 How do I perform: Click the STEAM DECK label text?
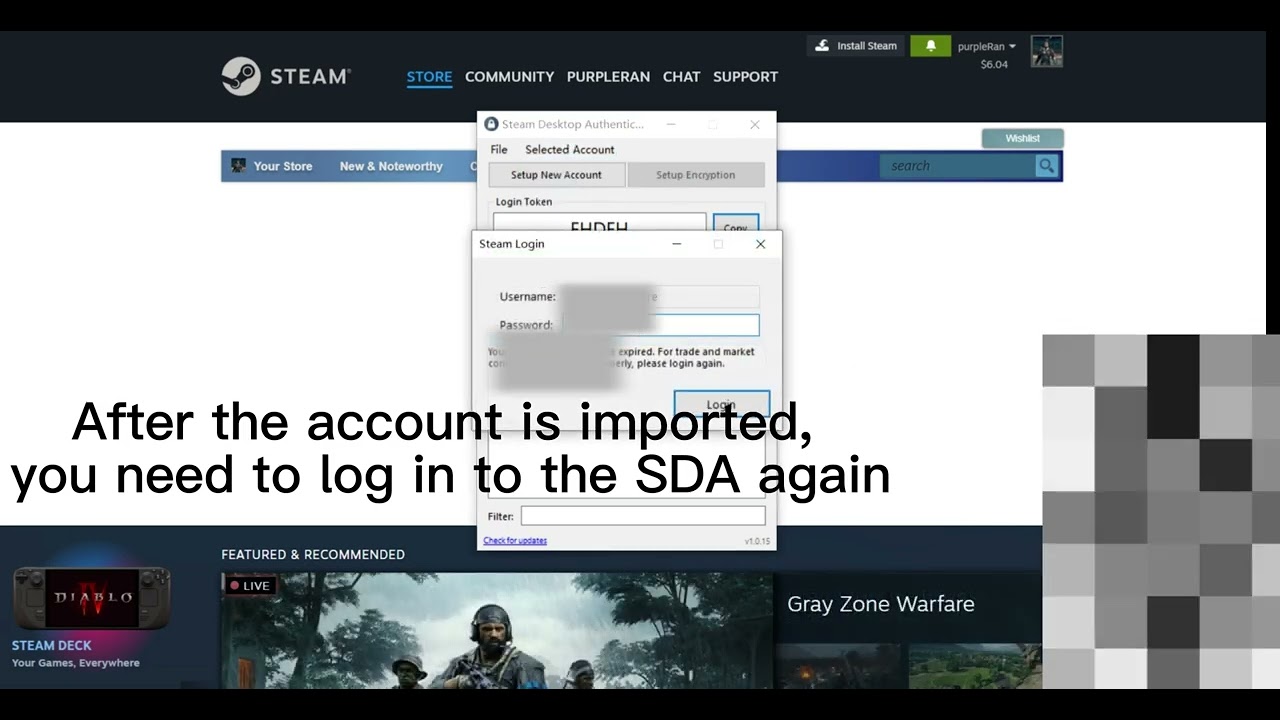51,646
